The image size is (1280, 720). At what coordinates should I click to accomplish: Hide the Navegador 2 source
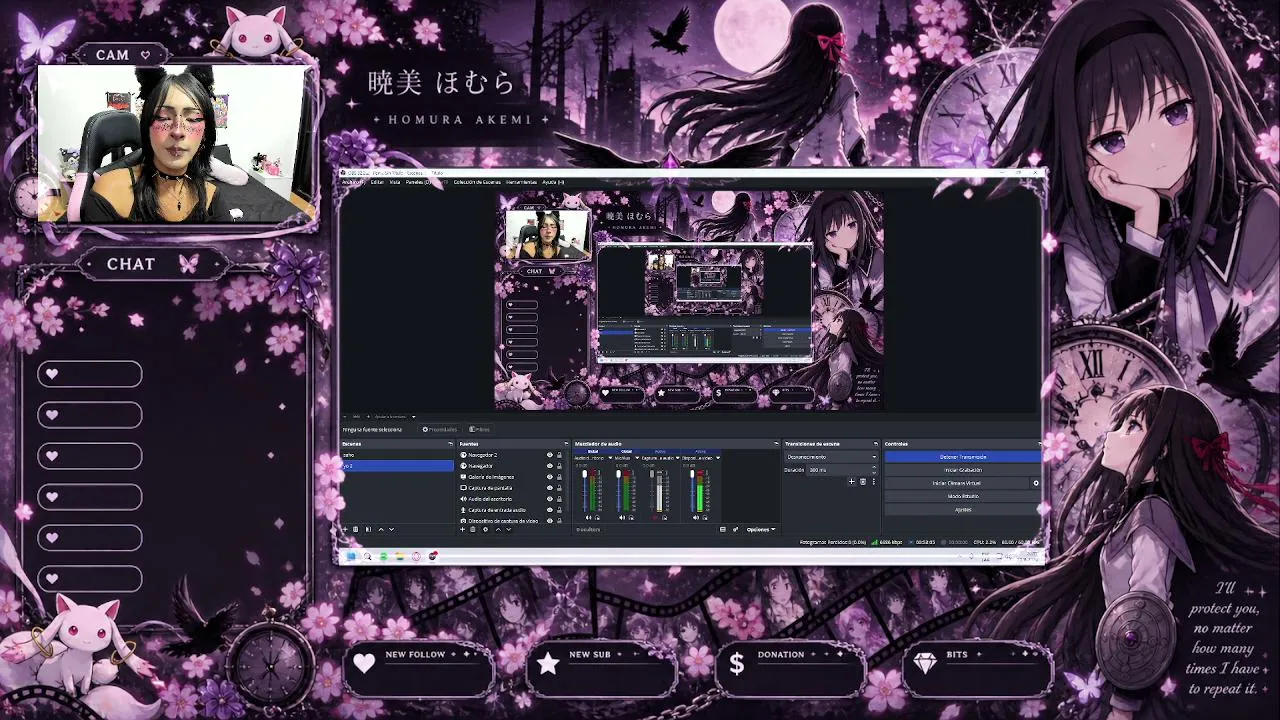coord(549,455)
